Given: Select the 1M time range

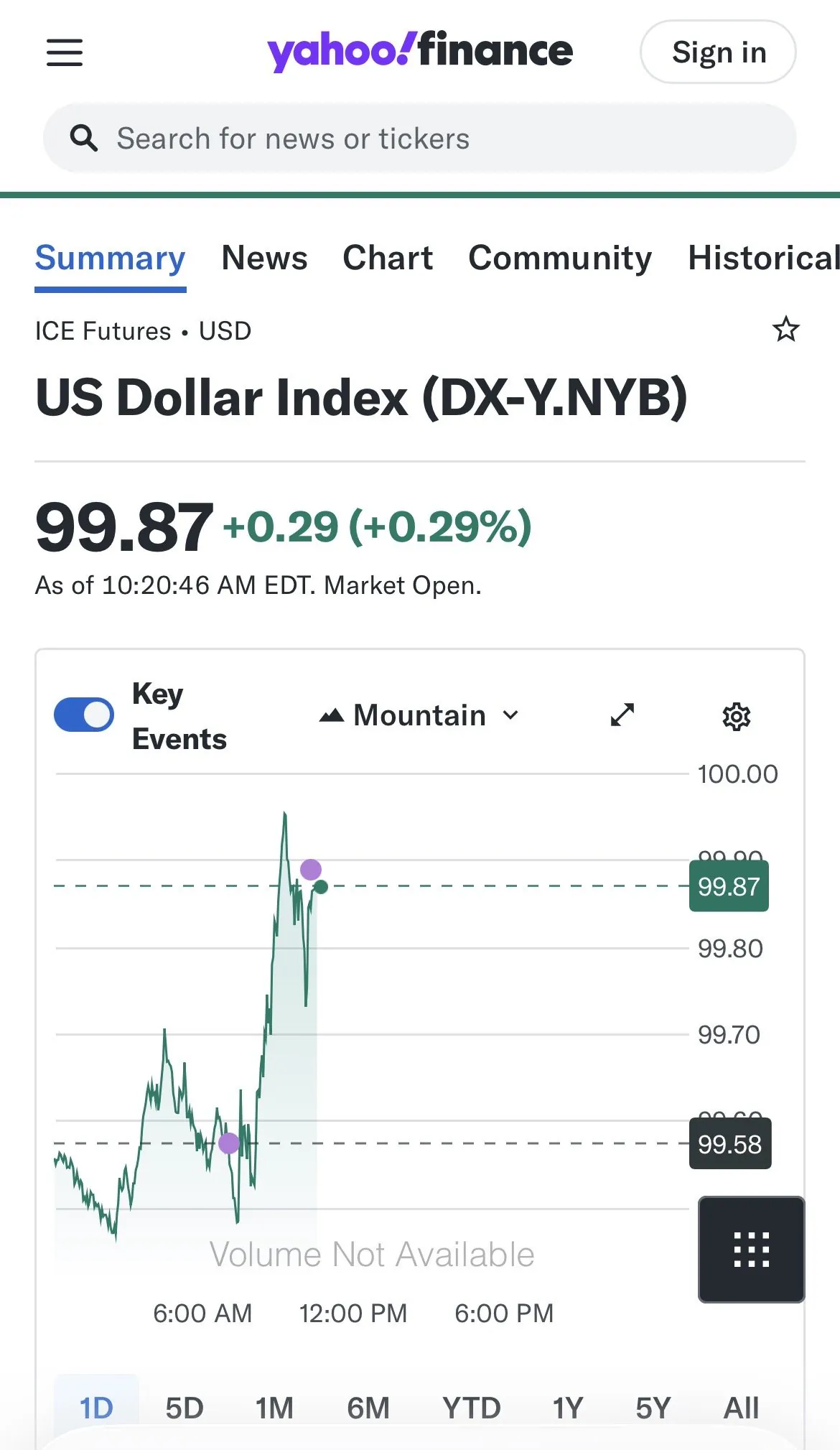Looking at the screenshot, I should pos(274,1408).
